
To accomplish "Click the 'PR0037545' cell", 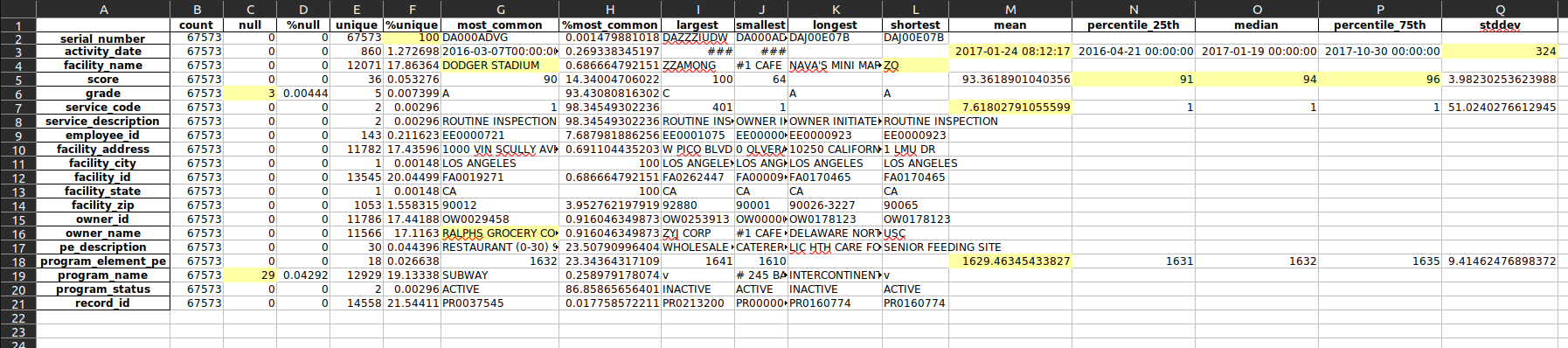I will click(x=500, y=303).
